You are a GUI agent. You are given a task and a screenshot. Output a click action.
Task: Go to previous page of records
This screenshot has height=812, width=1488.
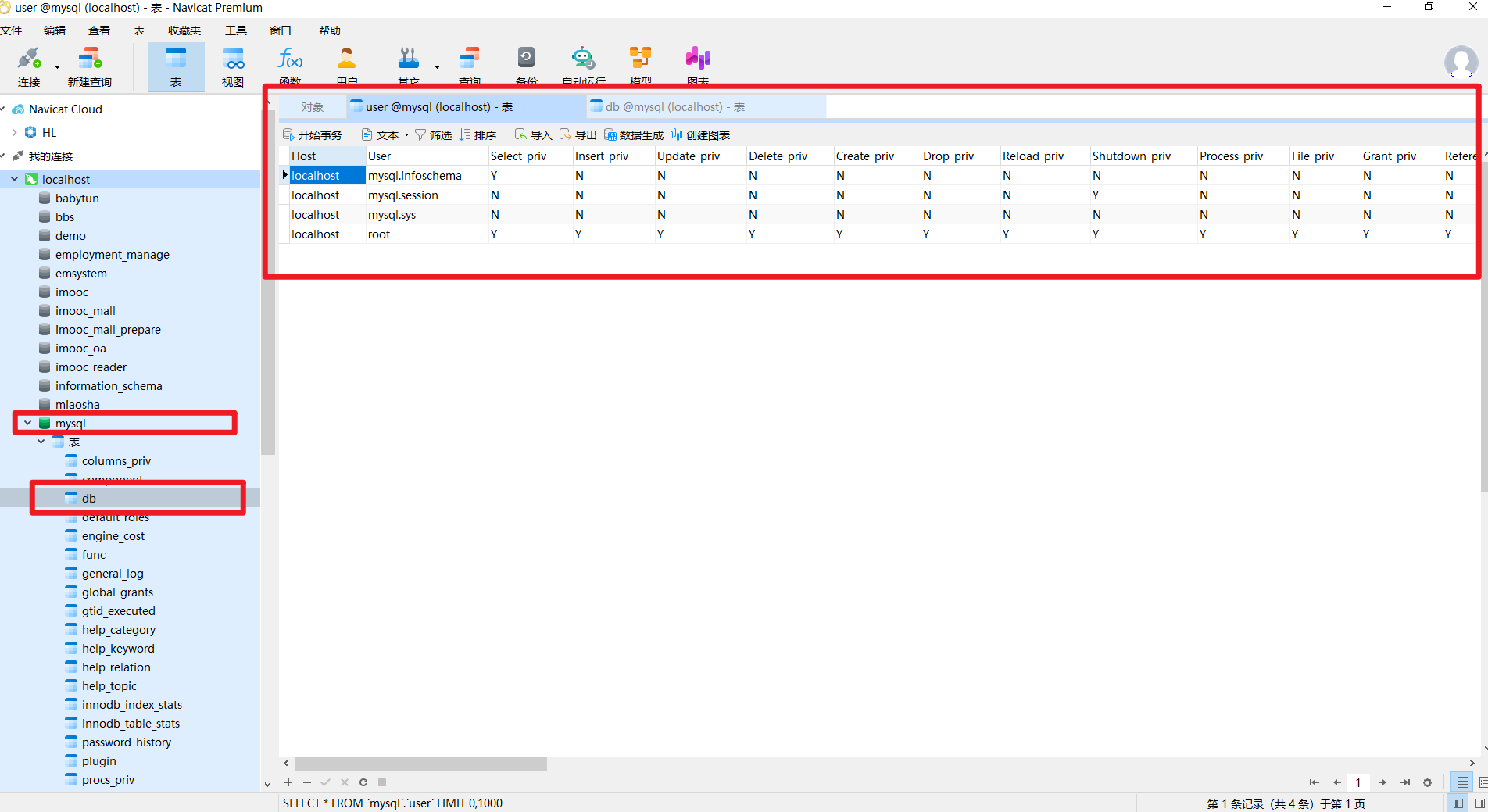[x=1337, y=782]
